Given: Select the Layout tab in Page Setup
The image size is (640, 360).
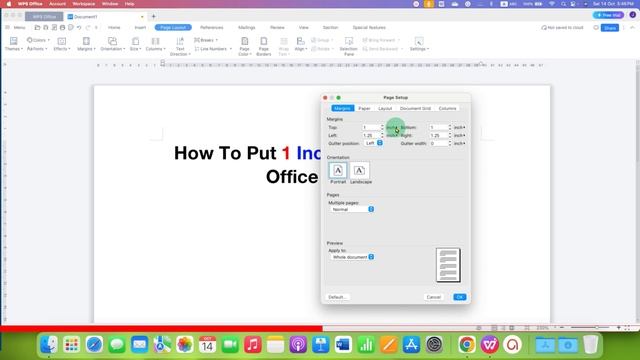Looking at the screenshot, I should click(385, 109).
